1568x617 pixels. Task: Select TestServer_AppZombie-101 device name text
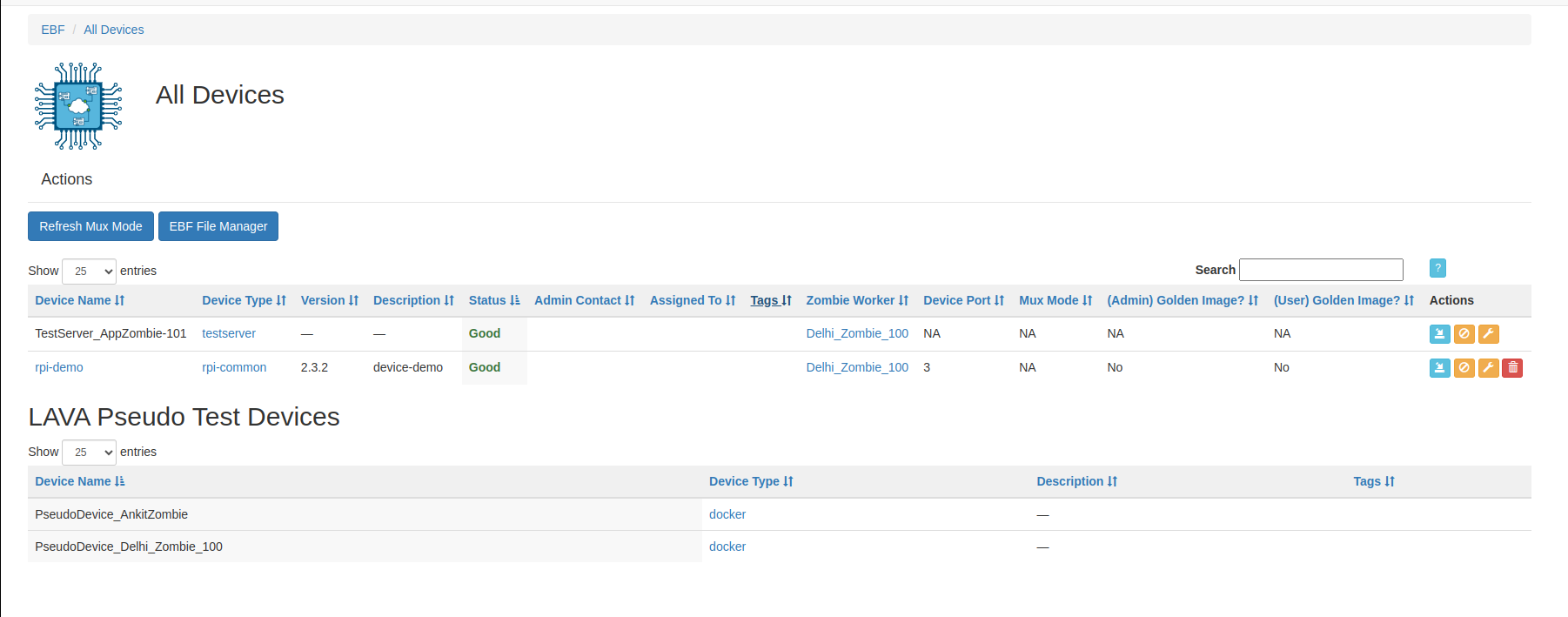(111, 333)
